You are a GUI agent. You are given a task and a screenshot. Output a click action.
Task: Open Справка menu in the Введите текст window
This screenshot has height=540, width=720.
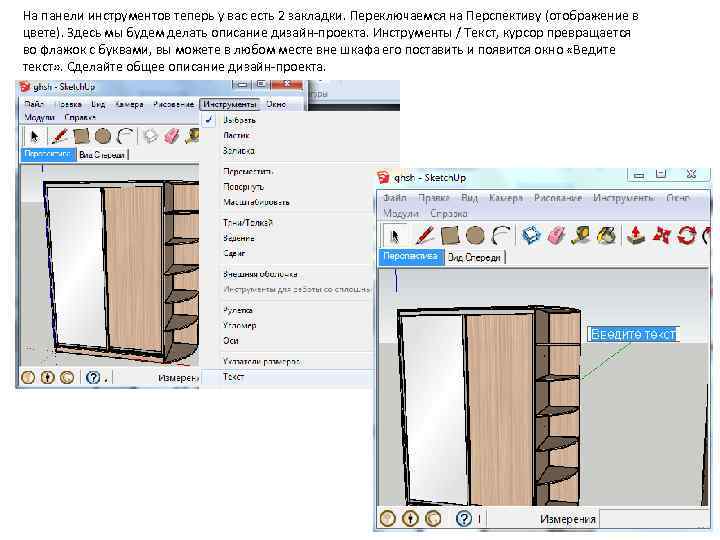[449, 214]
